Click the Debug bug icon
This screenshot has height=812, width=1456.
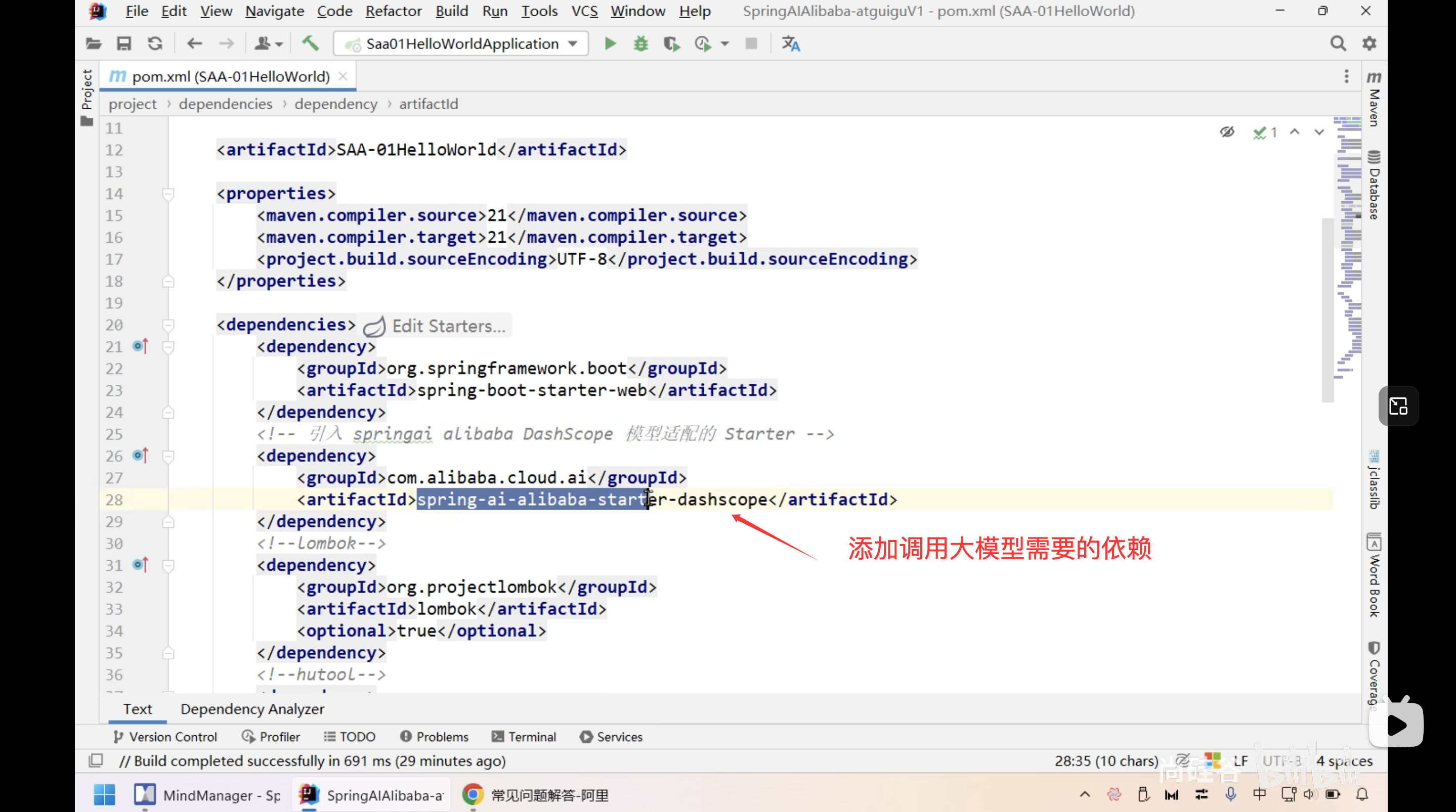coord(640,43)
